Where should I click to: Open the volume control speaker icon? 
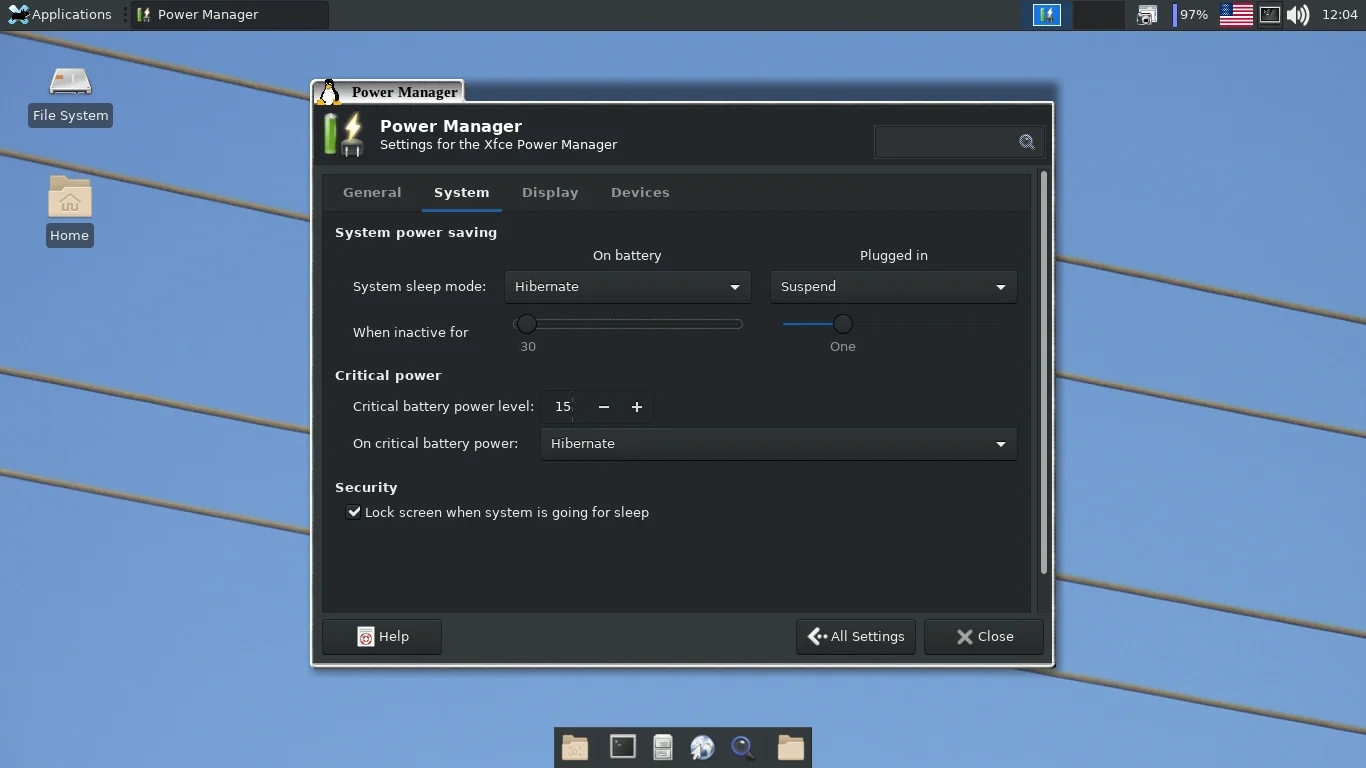click(x=1298, y=15)
